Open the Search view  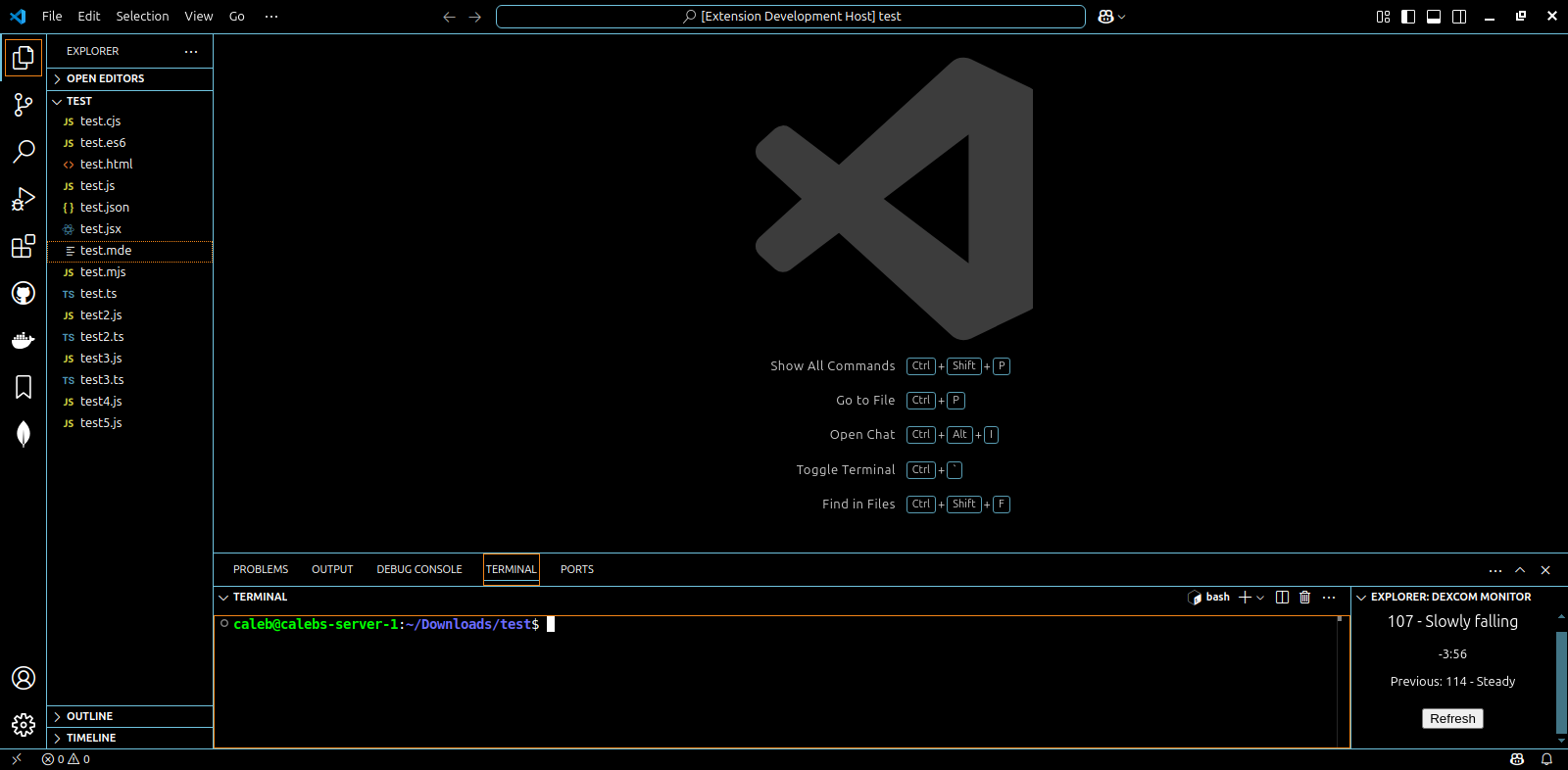coord(24,152)
